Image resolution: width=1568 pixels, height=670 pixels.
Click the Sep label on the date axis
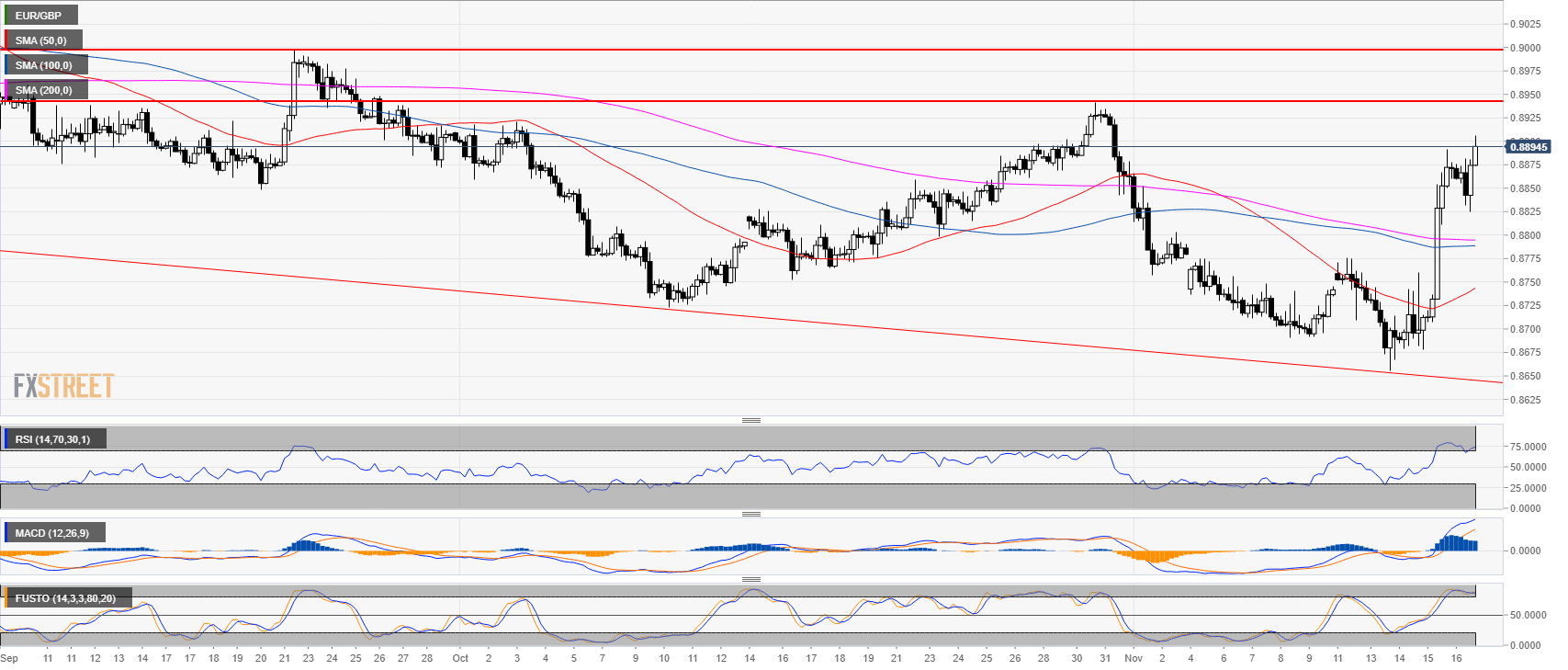click(9, 658)
